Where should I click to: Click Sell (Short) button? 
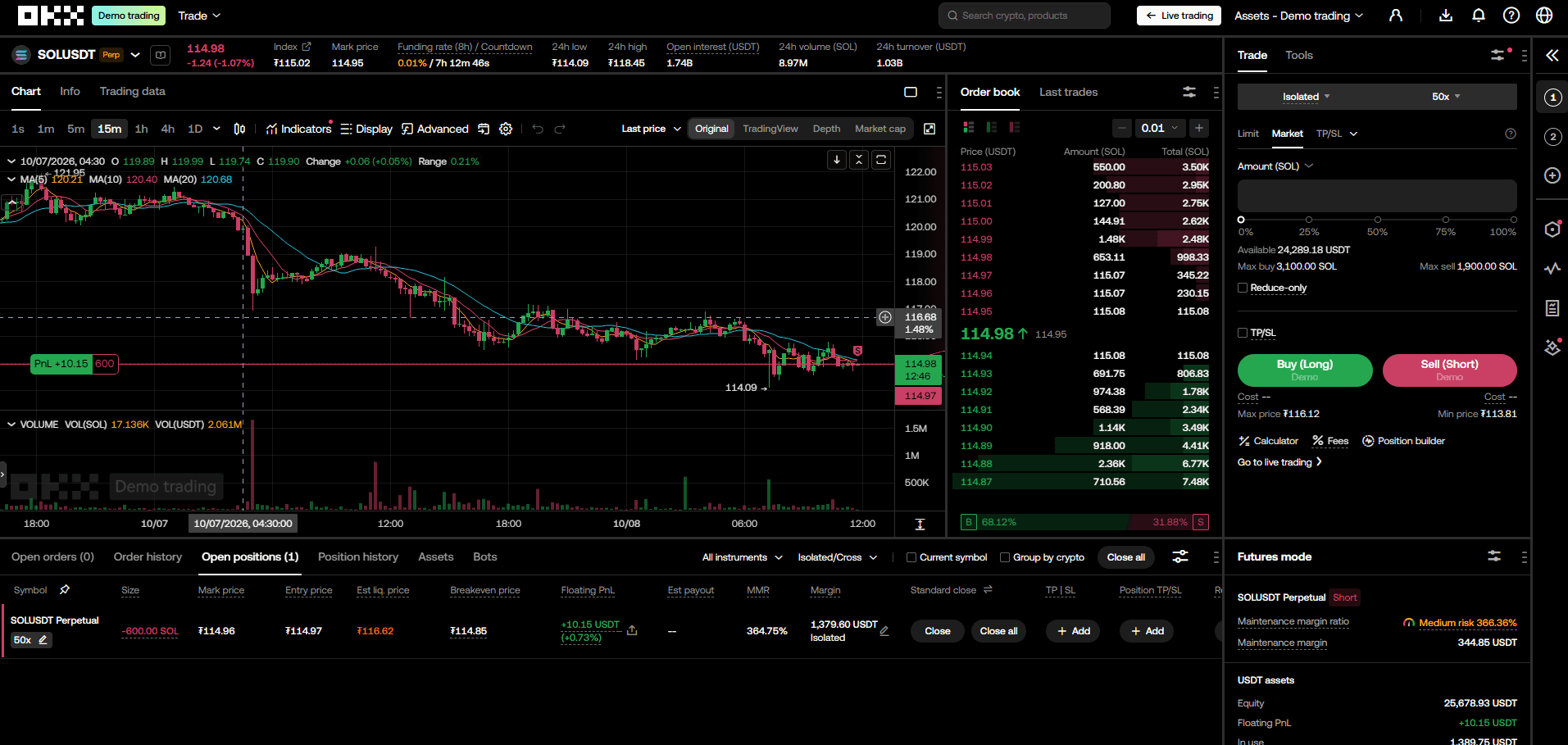pyautogui.click(x=1449, y=370)
